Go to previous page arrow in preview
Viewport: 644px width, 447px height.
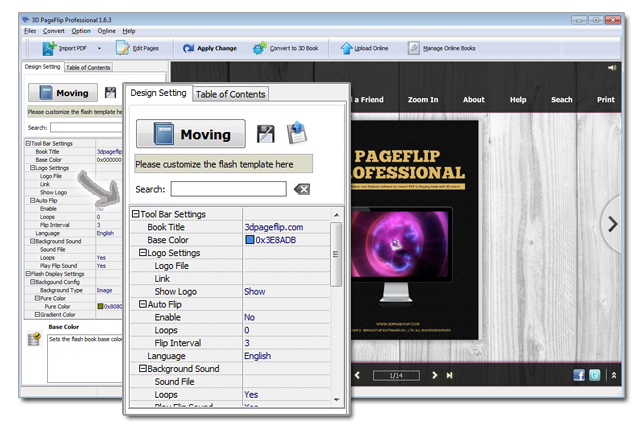357,375
